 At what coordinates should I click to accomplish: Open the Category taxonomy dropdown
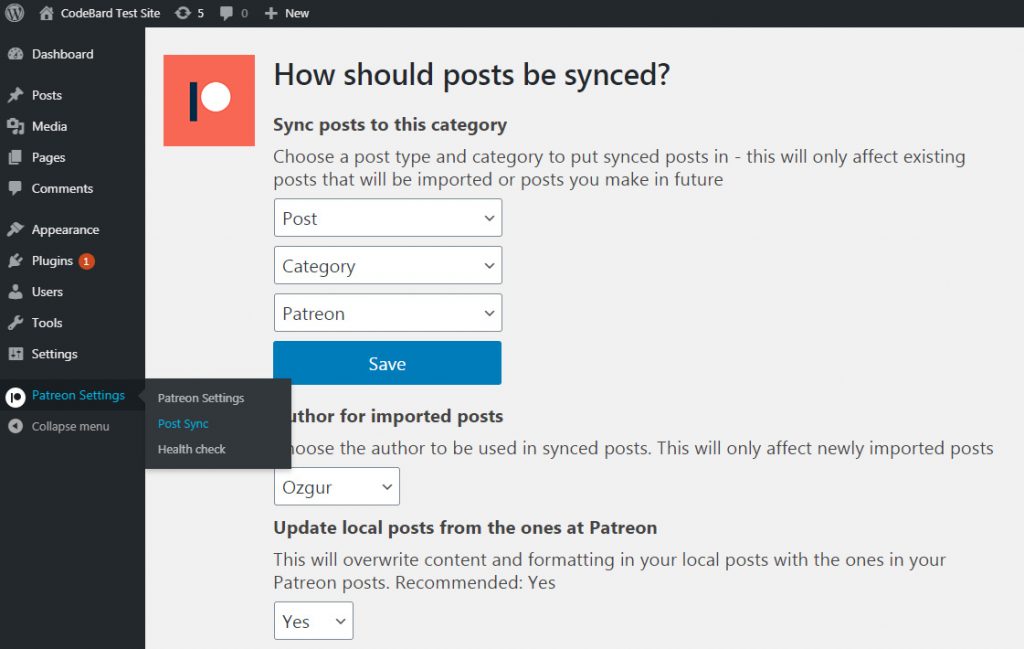(388, 265)
